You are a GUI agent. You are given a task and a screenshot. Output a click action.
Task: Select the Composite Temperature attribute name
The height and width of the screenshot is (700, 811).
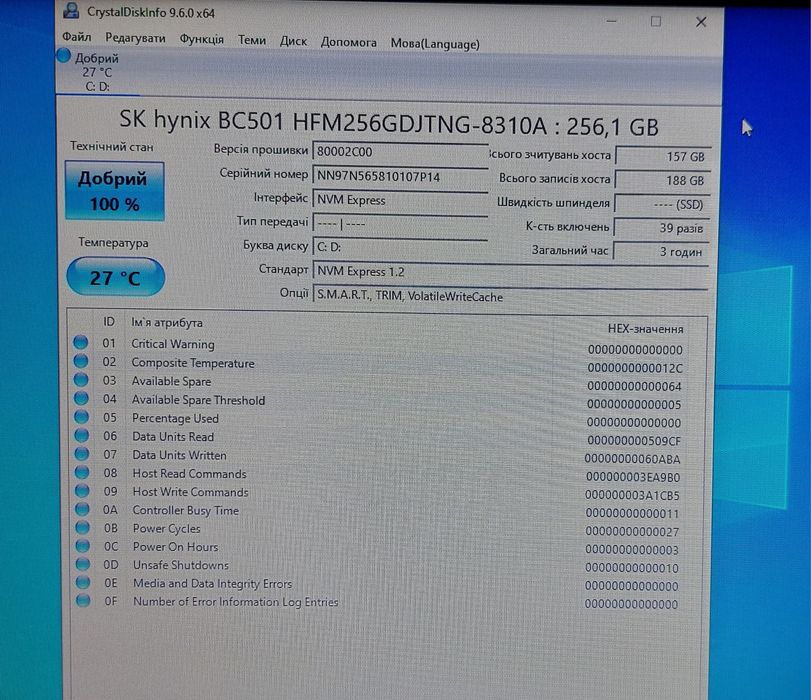pyautogui.click(x=193, y=363)
